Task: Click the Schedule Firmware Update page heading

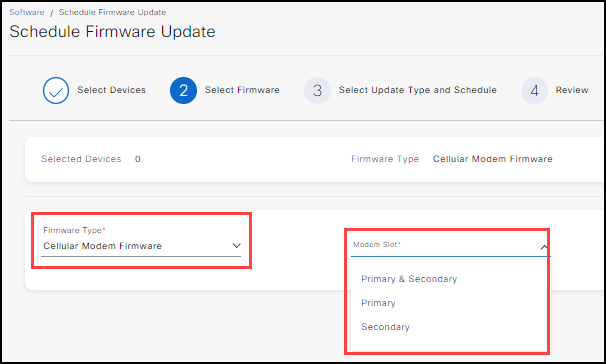Action: [112, 32]
